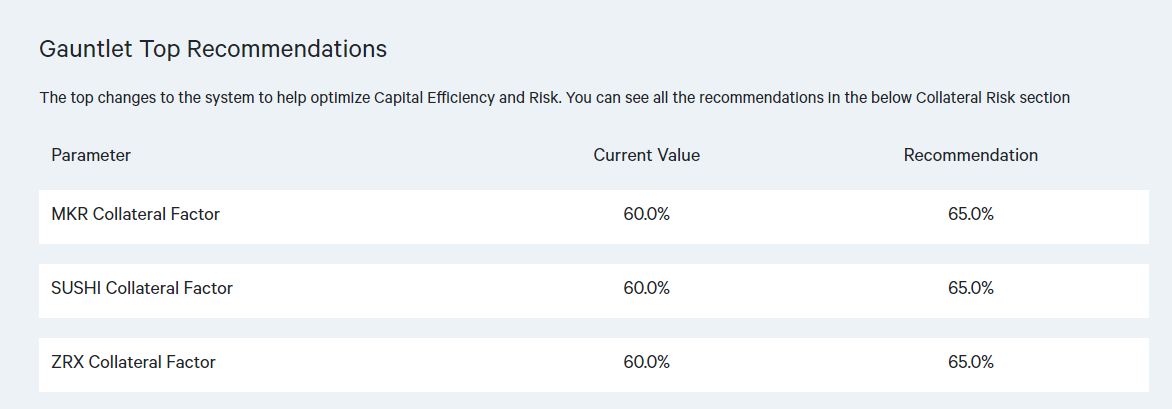Click MKR's recommended value of 65.0%
This screenshot has height=409, width=1172.
click(970, 214)
